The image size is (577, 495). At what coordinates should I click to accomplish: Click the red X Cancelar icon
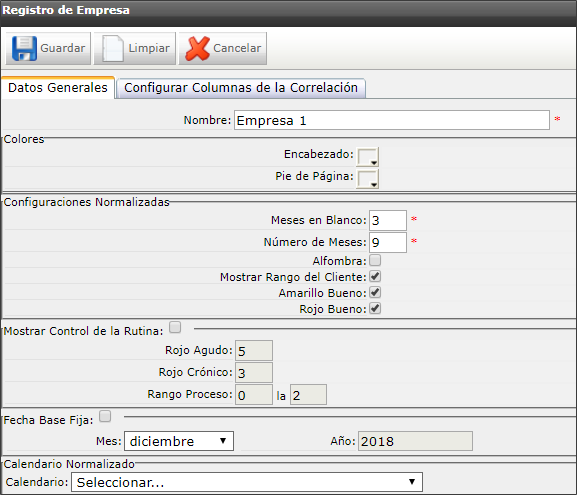198,48
